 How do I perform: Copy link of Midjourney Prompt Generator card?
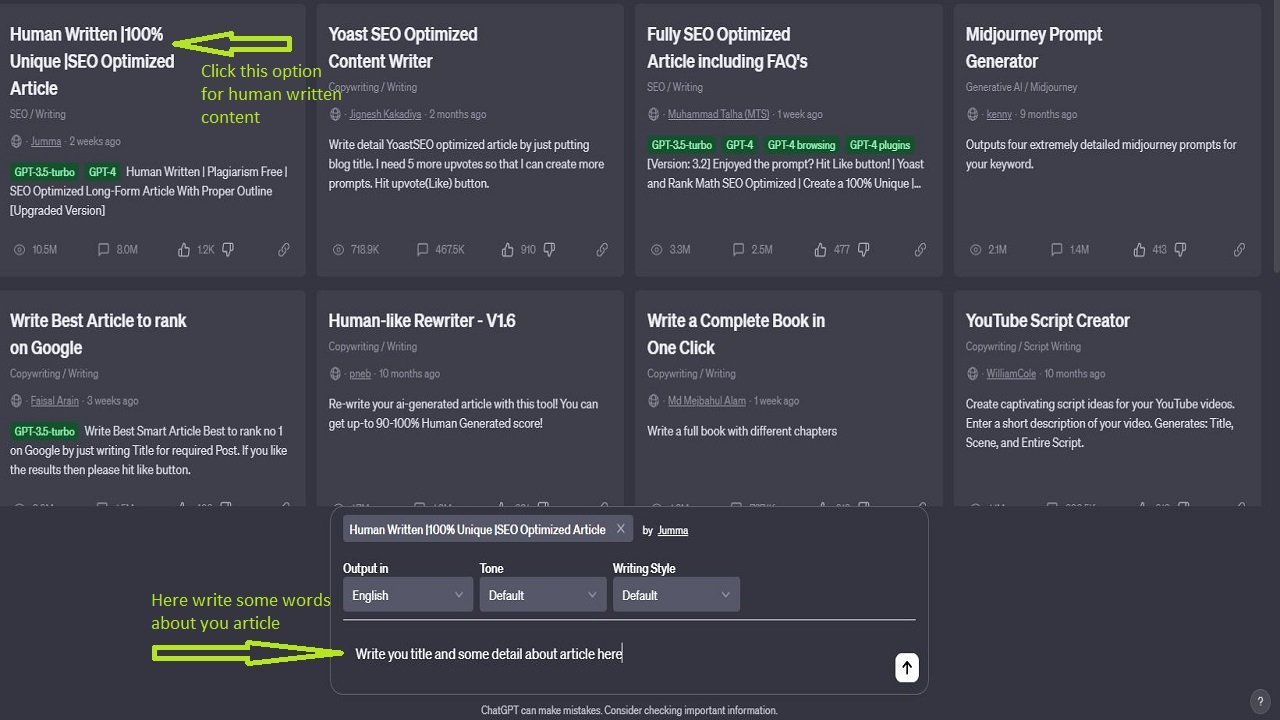[1239, 249]
